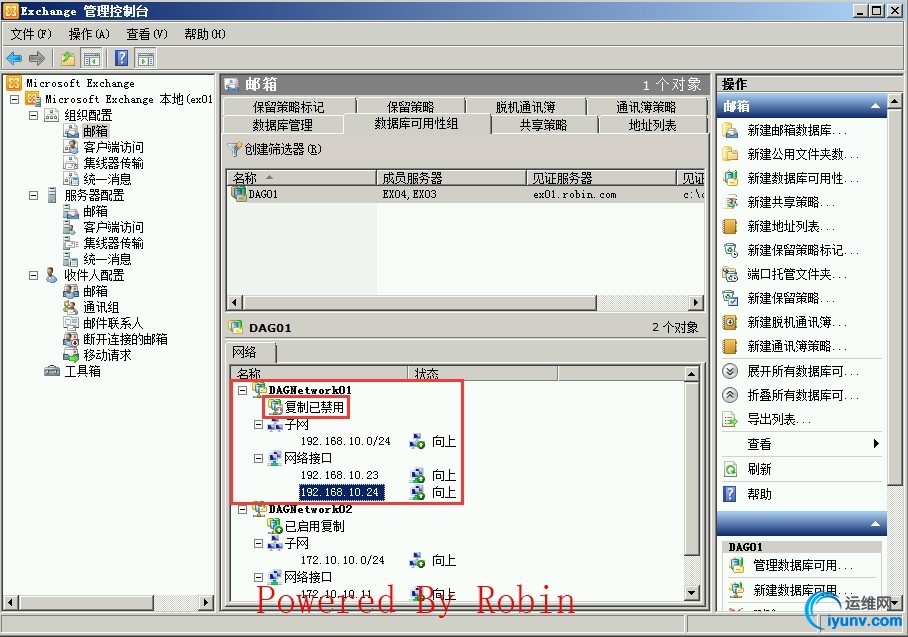Sort by the 见证服务器 column header
The image size is (908, 637).
[x=601, y=177]
